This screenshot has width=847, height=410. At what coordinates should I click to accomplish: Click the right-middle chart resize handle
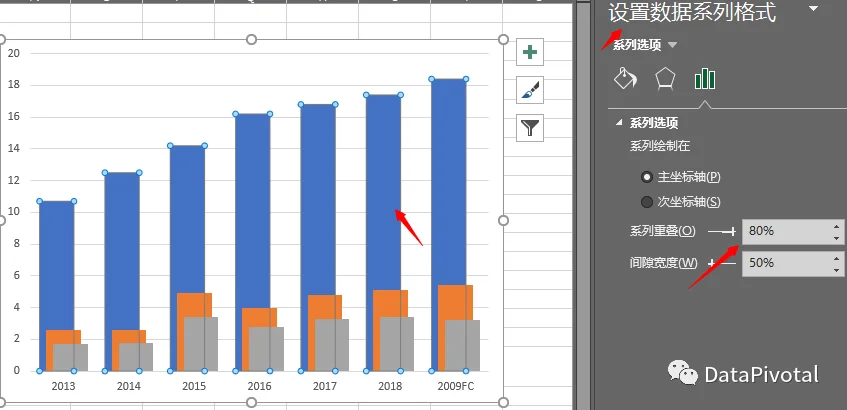point(503,220)
